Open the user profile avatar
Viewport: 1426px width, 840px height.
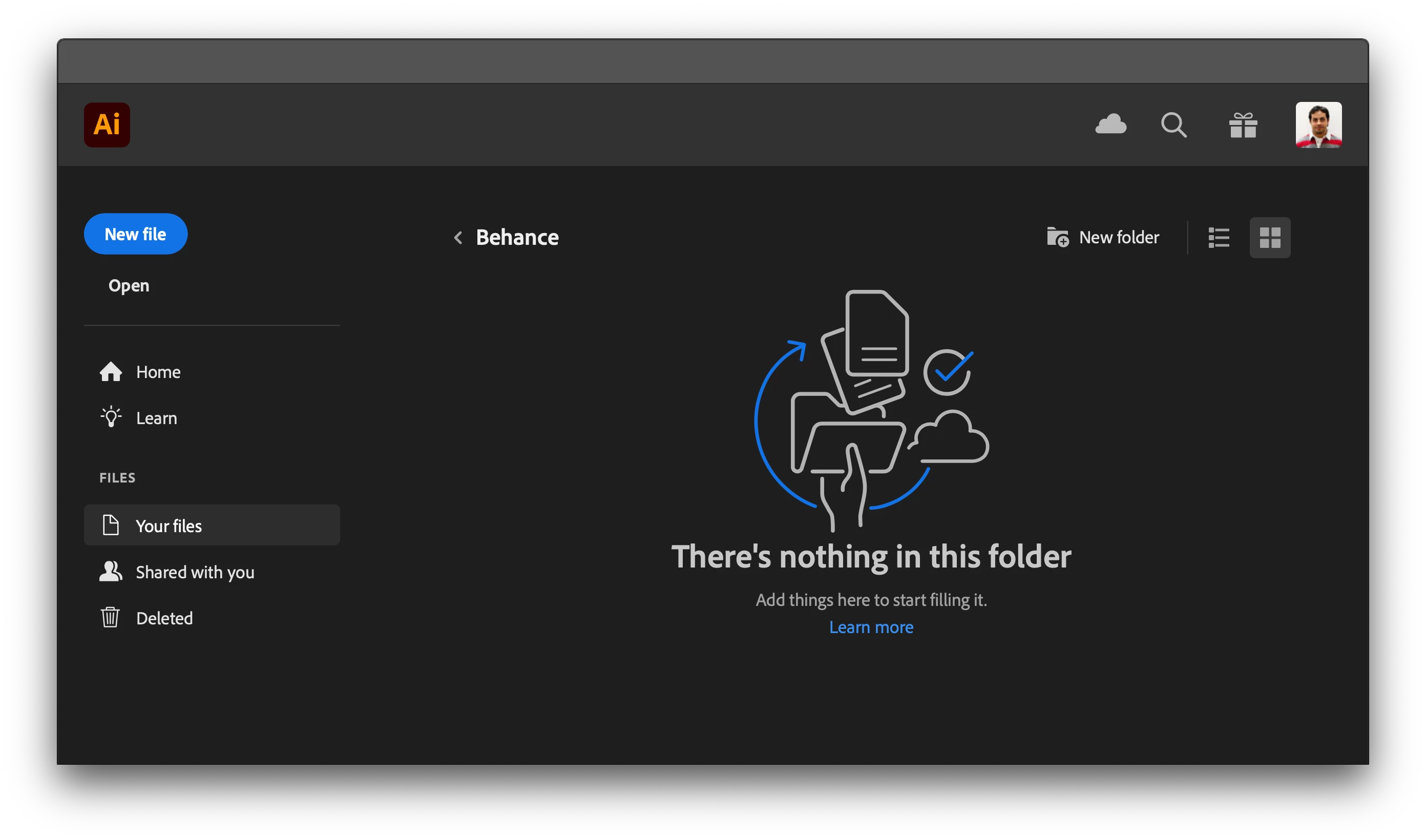click(x=1318, y=125)
